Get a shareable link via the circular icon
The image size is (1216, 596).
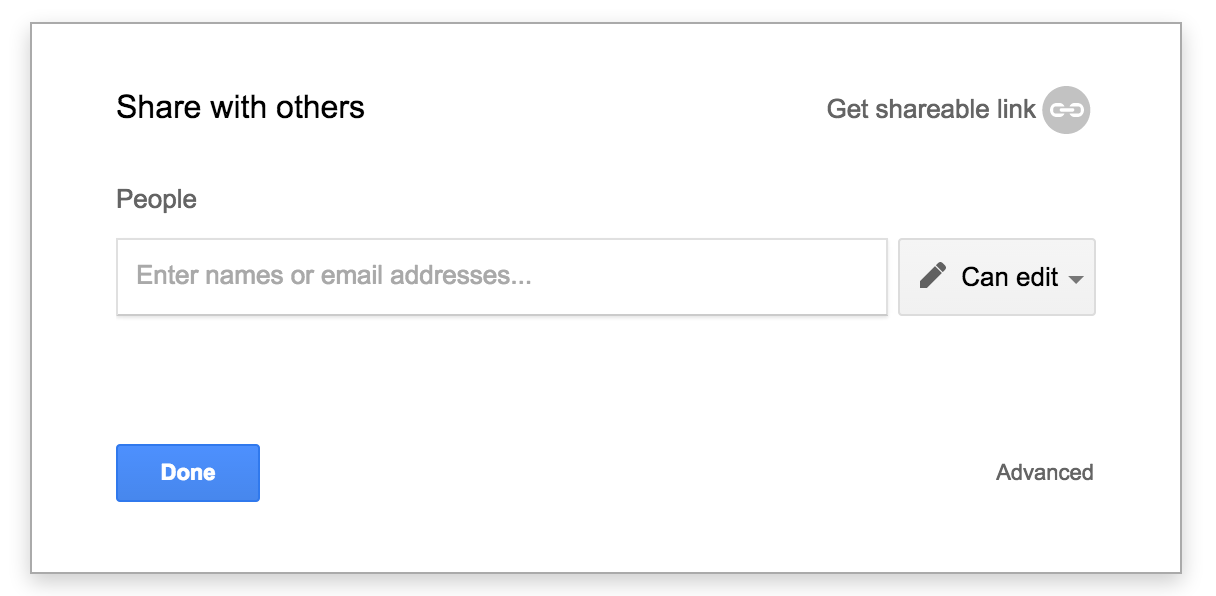[x=1066, y=109]
